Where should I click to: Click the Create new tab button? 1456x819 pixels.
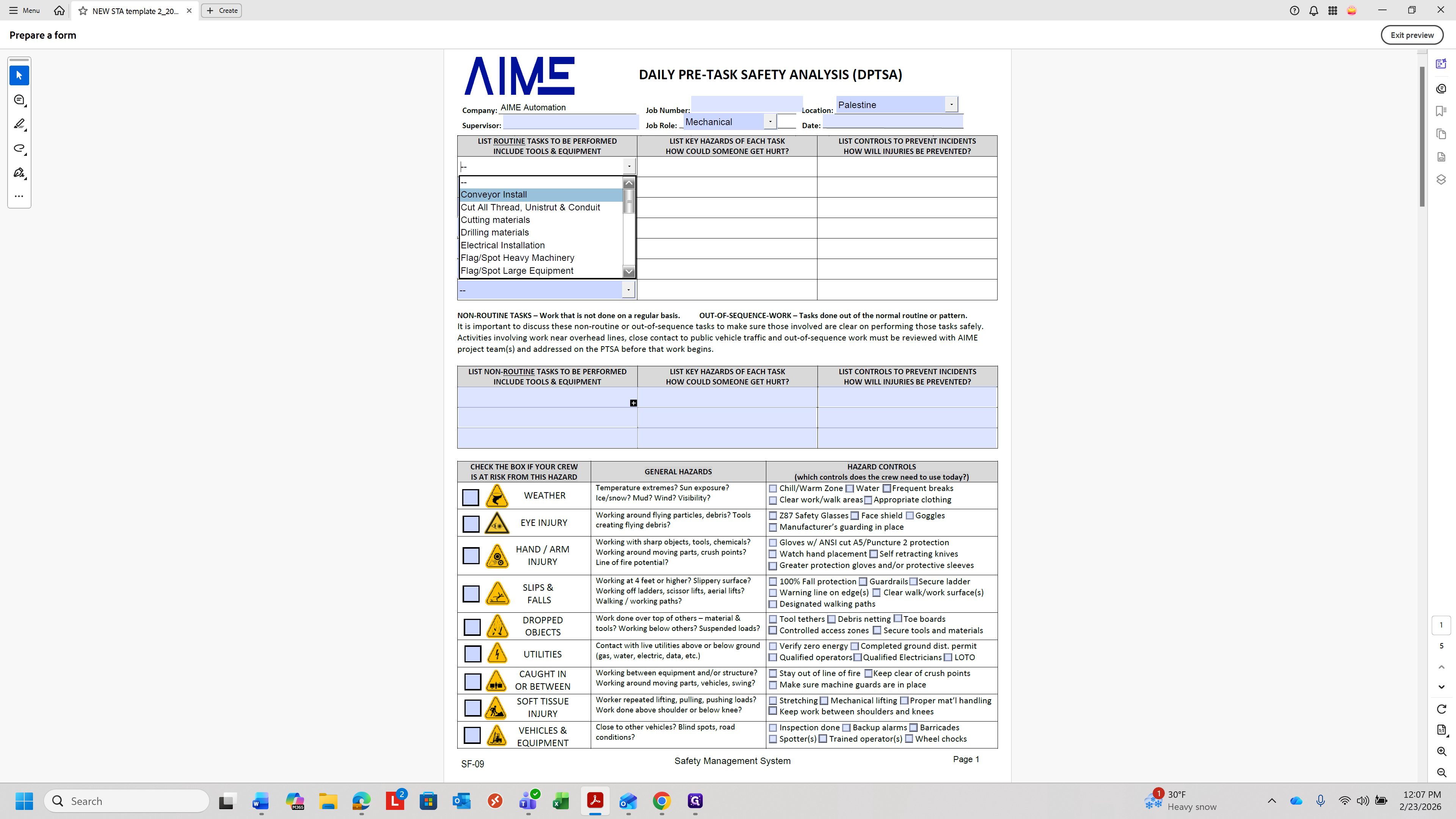(x=221, y=10)
